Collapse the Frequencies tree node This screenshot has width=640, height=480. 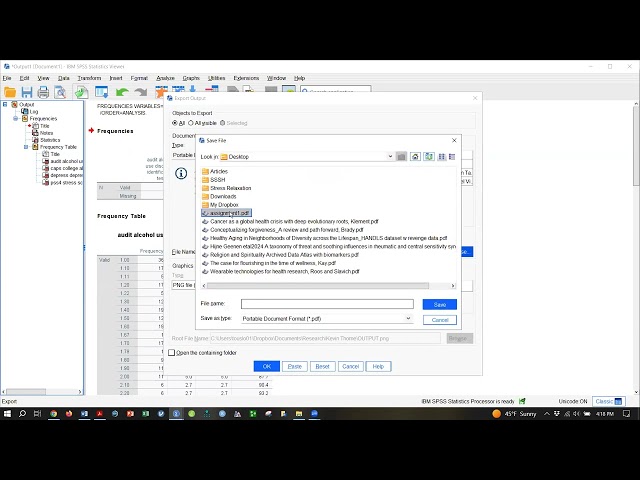(16, 118)
